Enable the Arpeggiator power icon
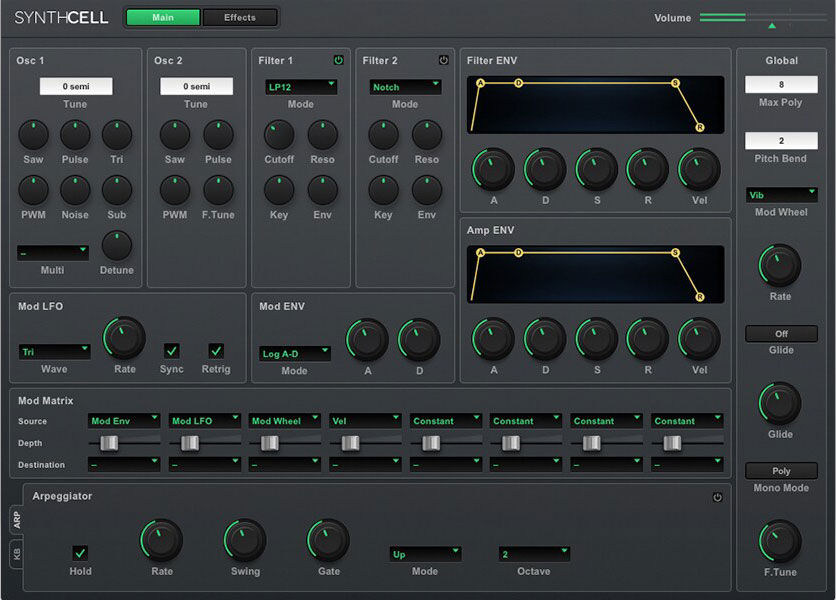This screenshot has height=600, width=836. (717, 497)
